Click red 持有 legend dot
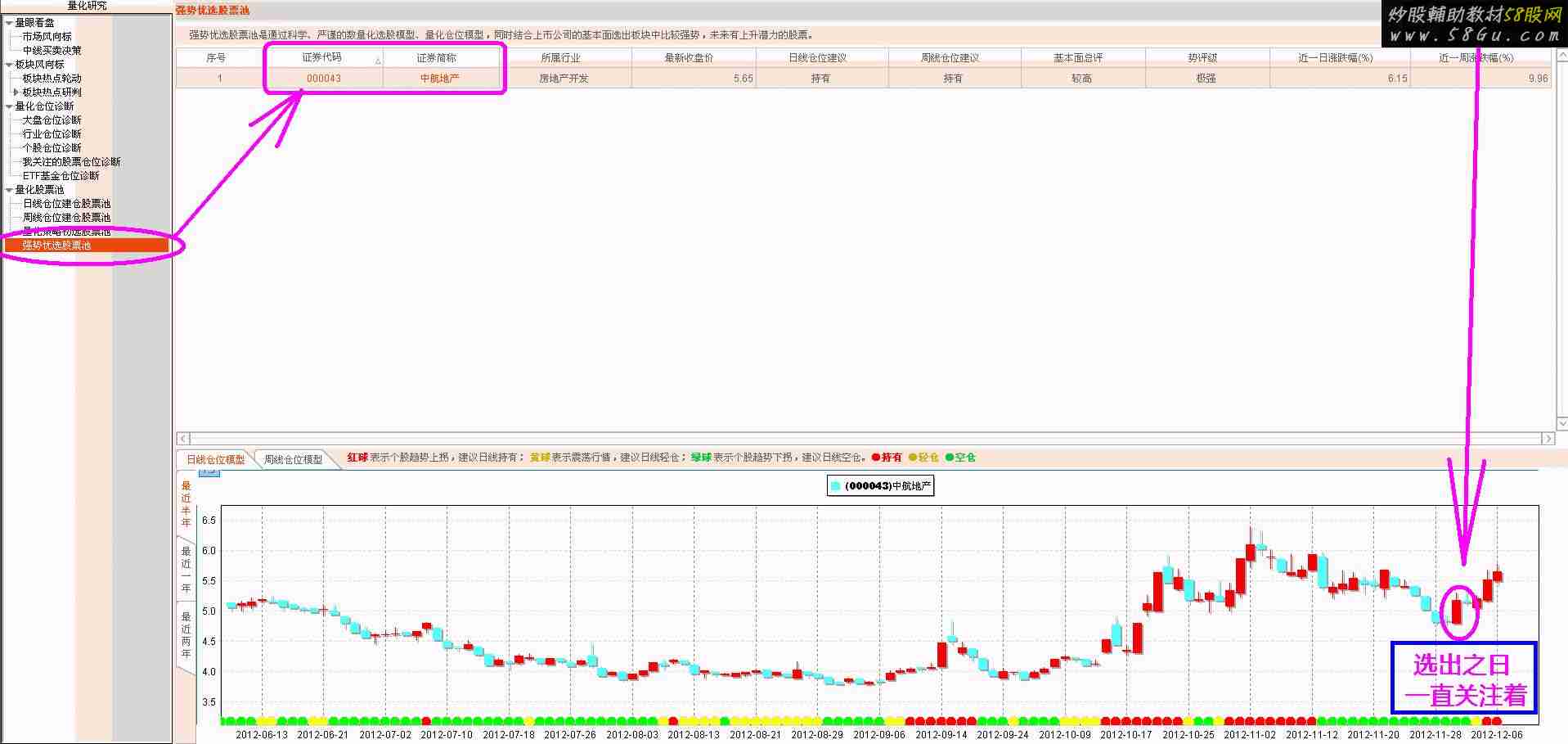1568x744 pixels. (x=876, y=458)
